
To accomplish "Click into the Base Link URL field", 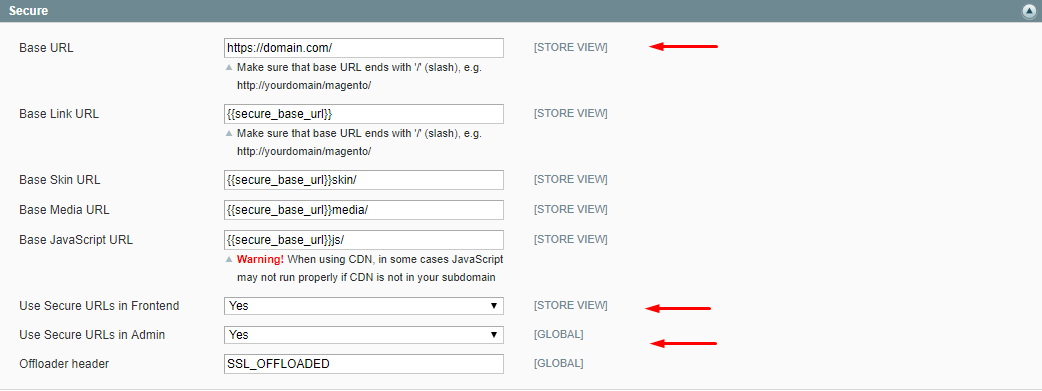I will (x=364, y=114).
